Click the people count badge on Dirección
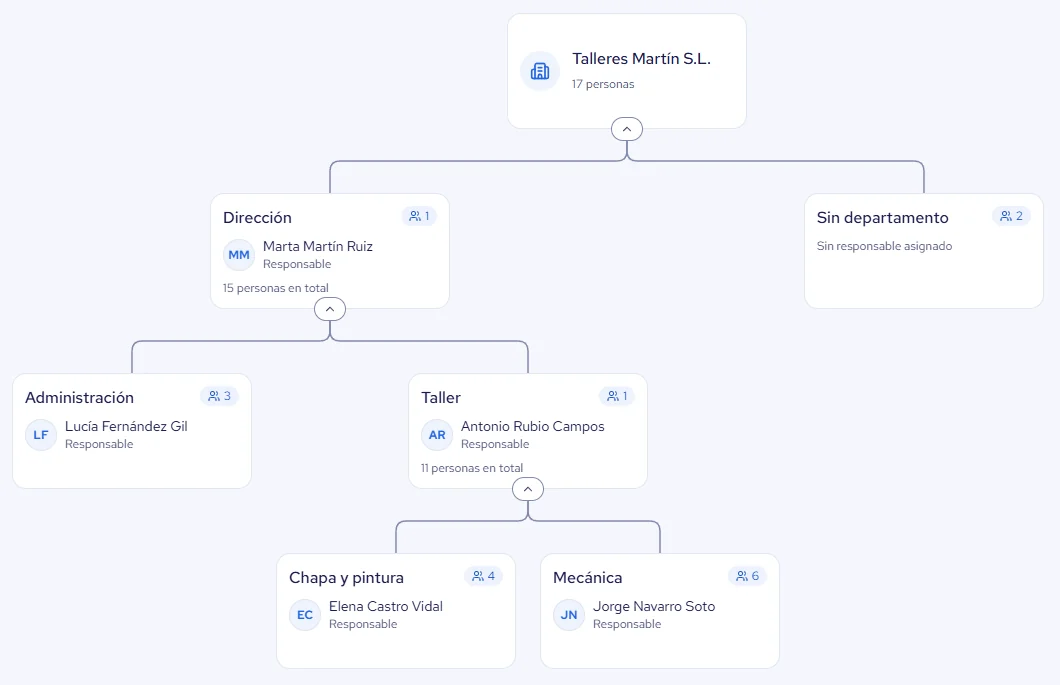 [x=419, y=216]
